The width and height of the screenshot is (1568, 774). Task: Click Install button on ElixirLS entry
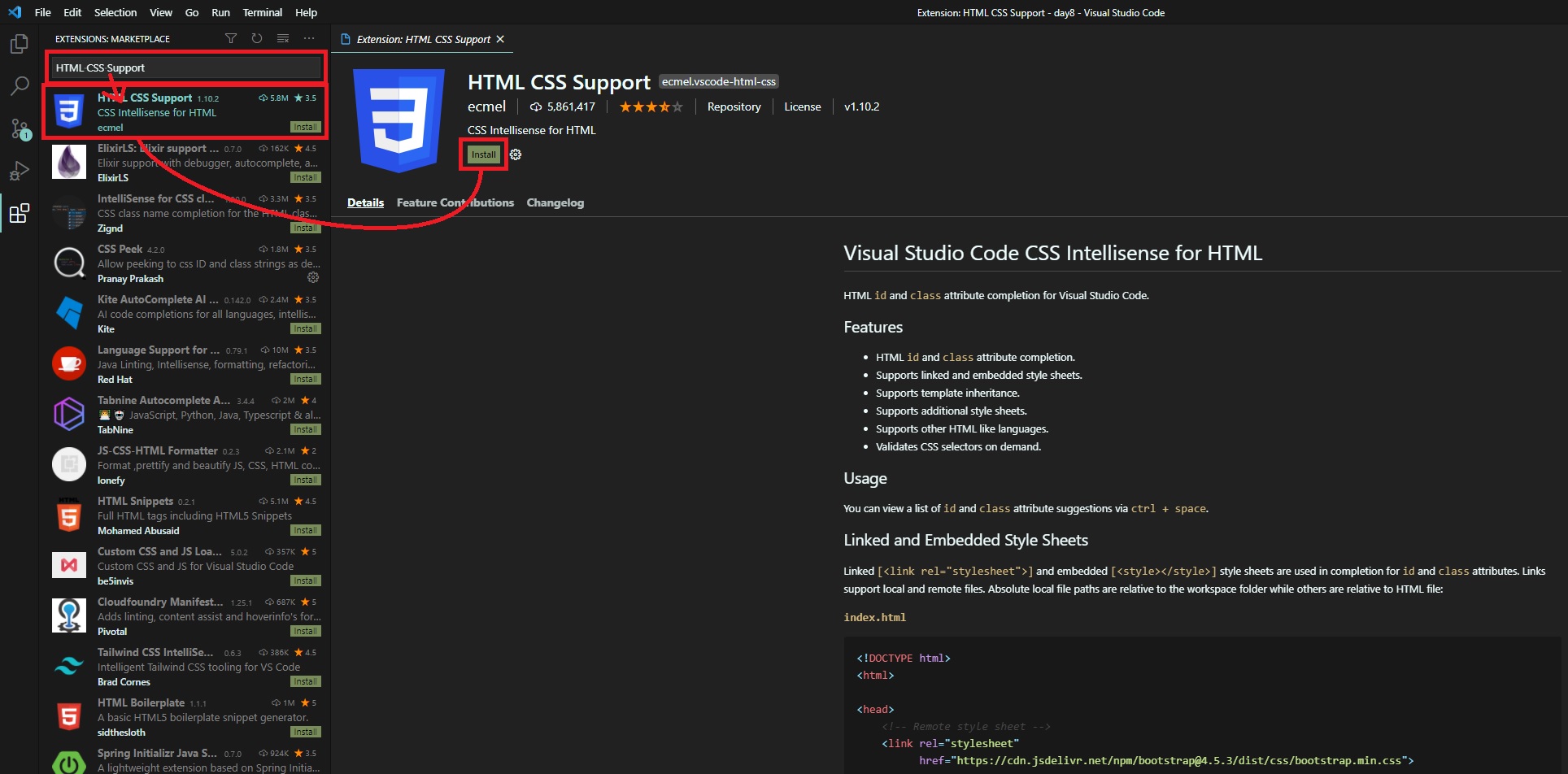pyautogui.click(x=306, y=177)
